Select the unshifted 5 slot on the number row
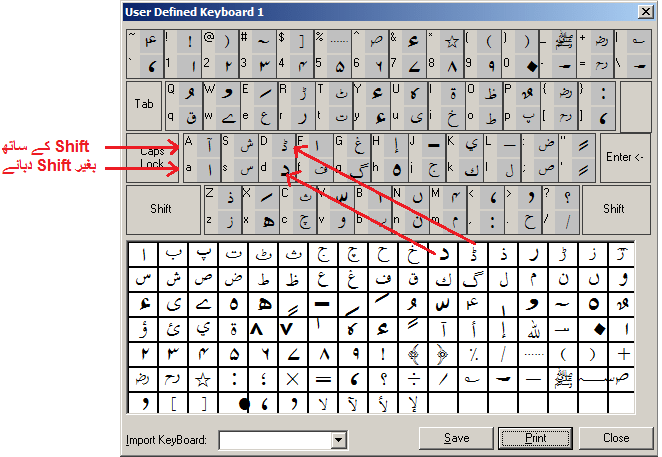The width and height of the screenshot is (662, 457). pos(339,66)
